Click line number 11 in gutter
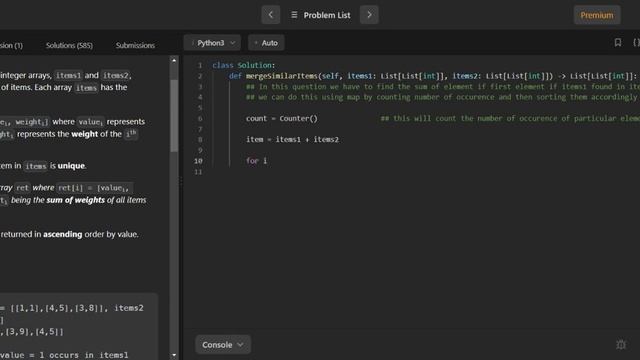 click(198, 172)
